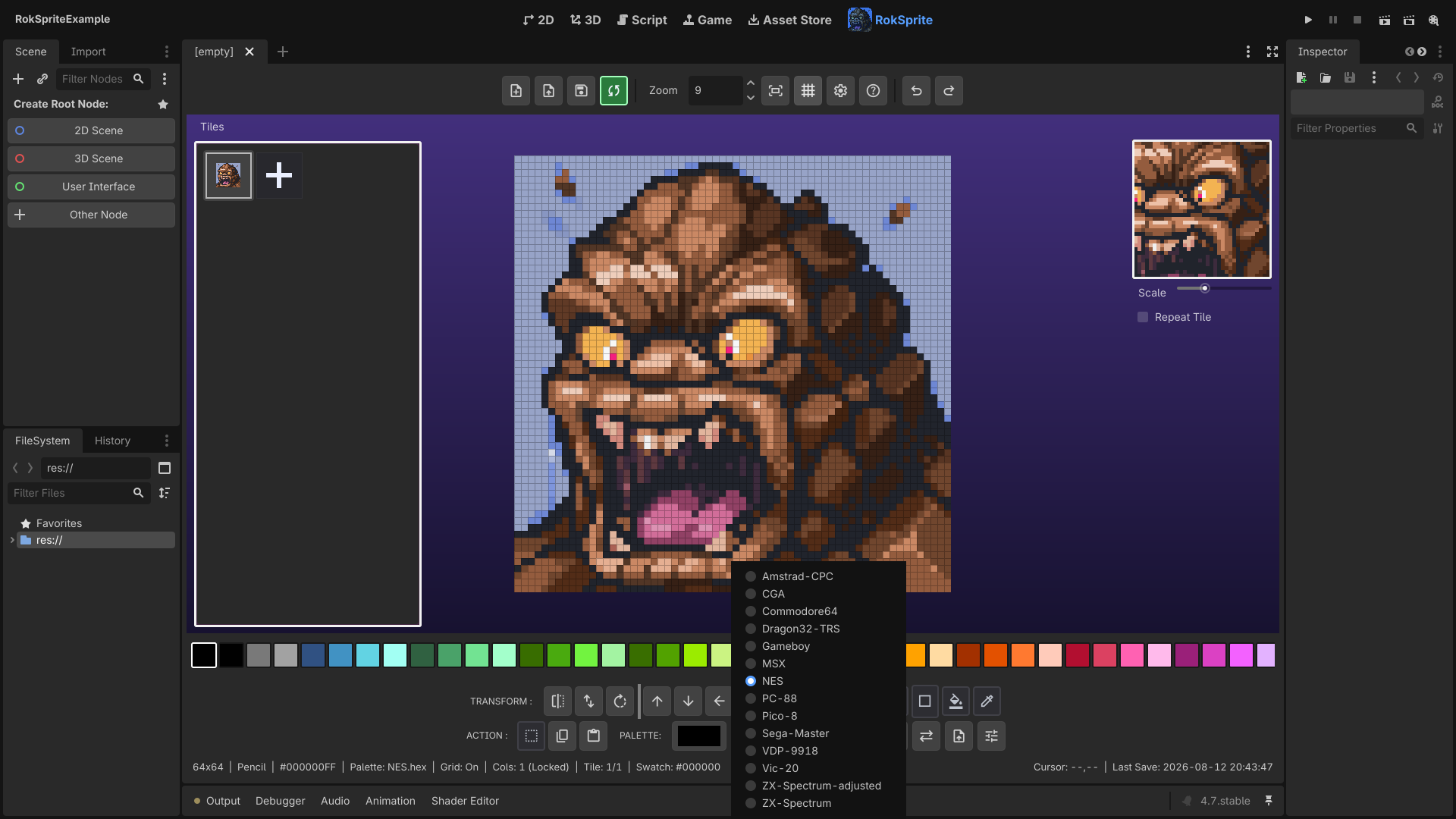Increase the Zoom value with up stepper
Screen dimensions: 1456x819
(750, 83)
